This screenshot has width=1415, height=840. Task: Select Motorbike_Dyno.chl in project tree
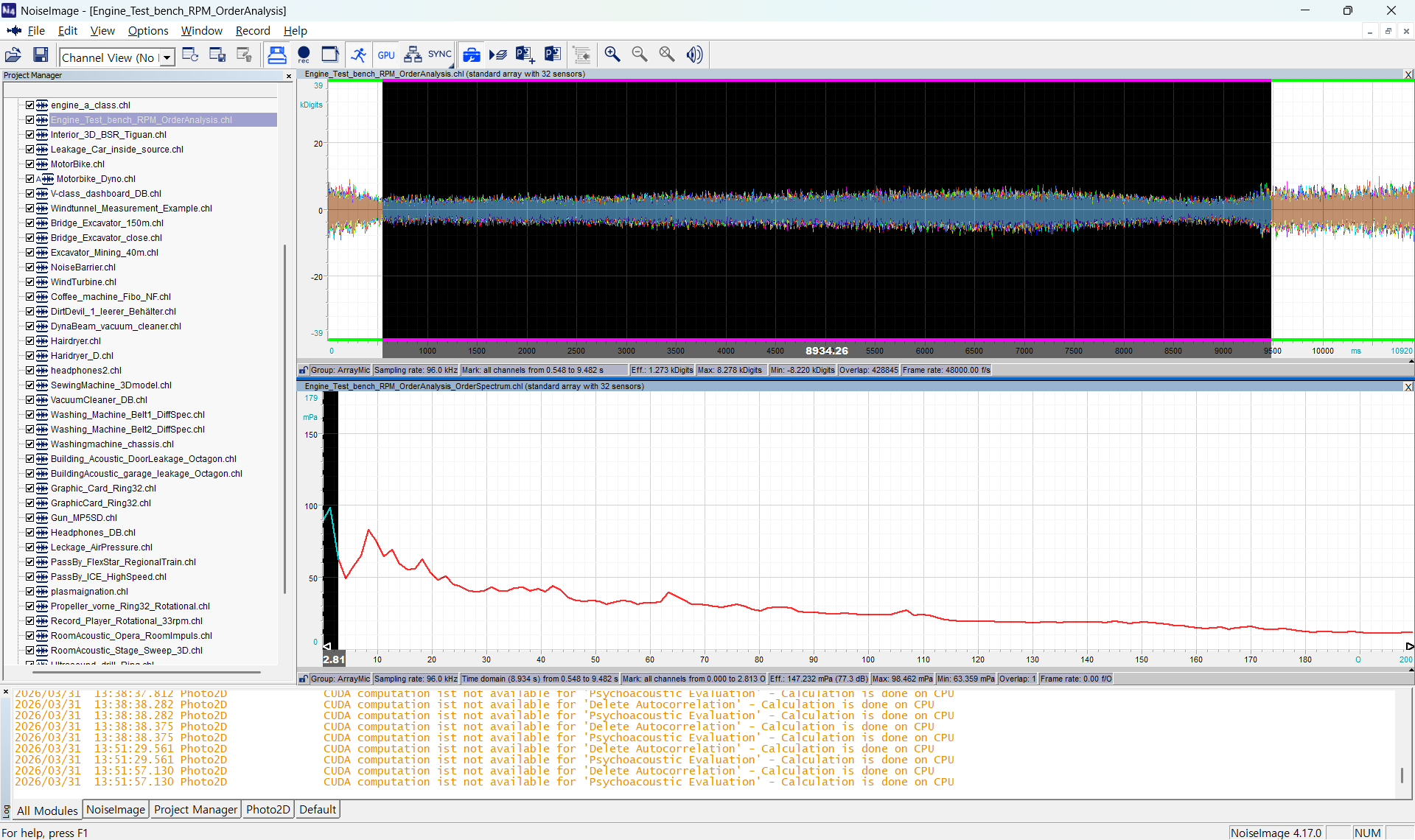[x=96, y=179]
